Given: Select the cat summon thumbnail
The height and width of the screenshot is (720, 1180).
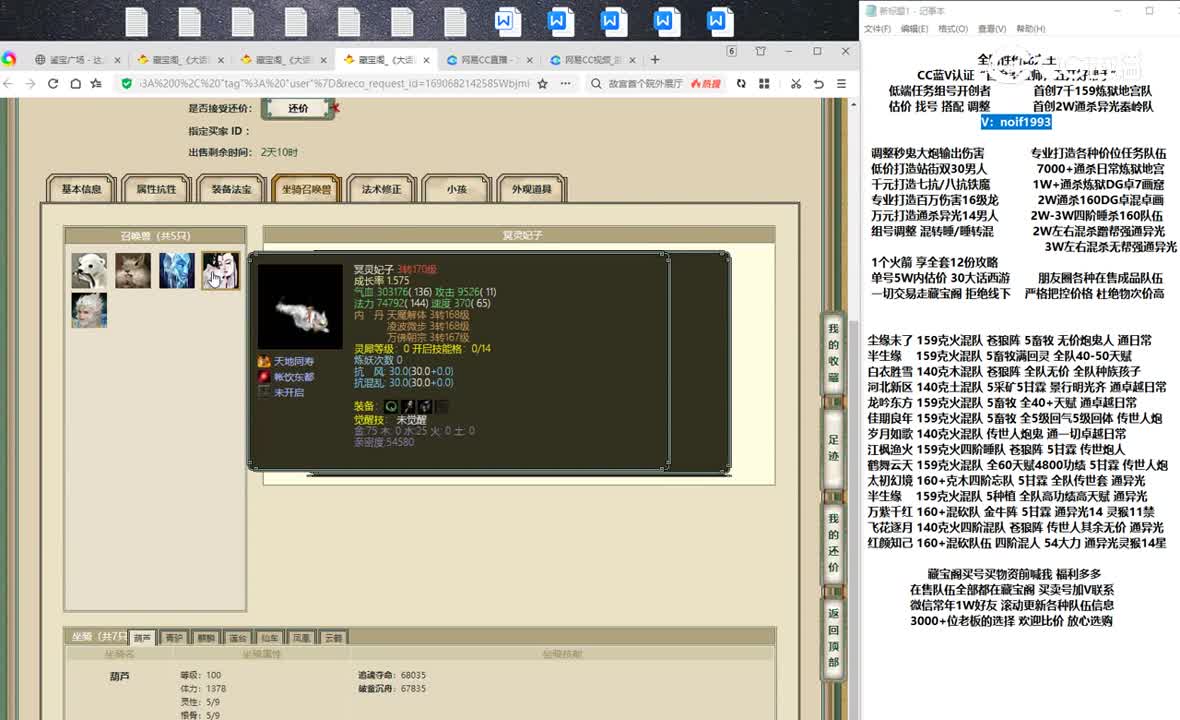Looking at the screenshot, I should 133,270.
